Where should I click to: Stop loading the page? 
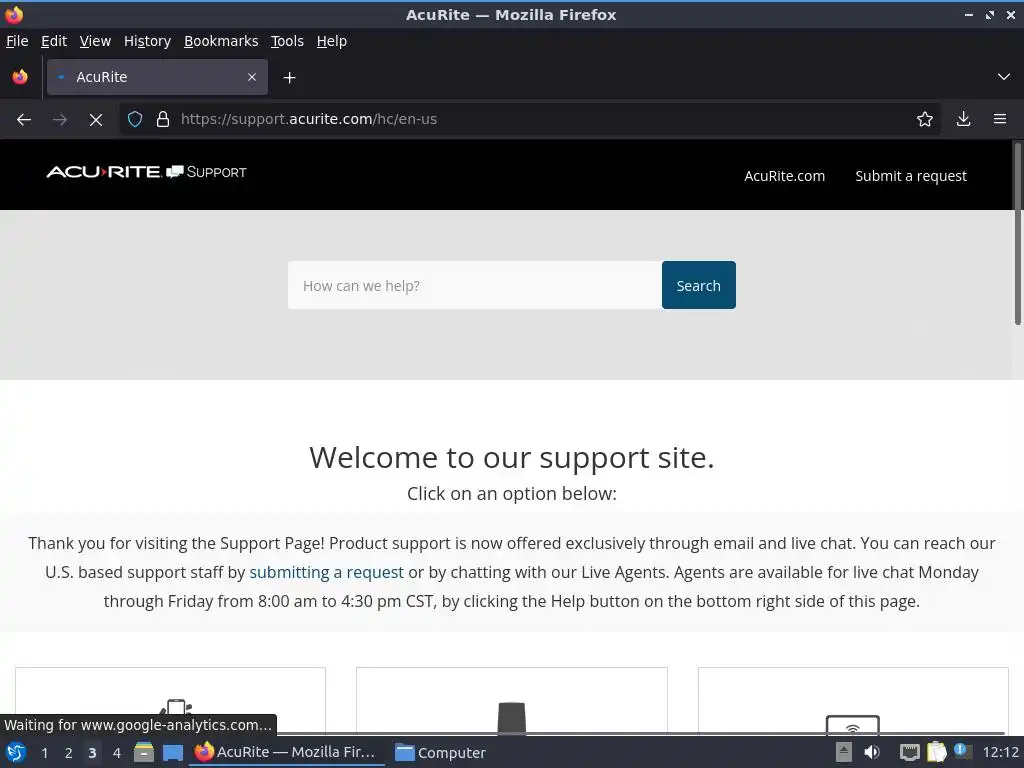pos(95,120)
